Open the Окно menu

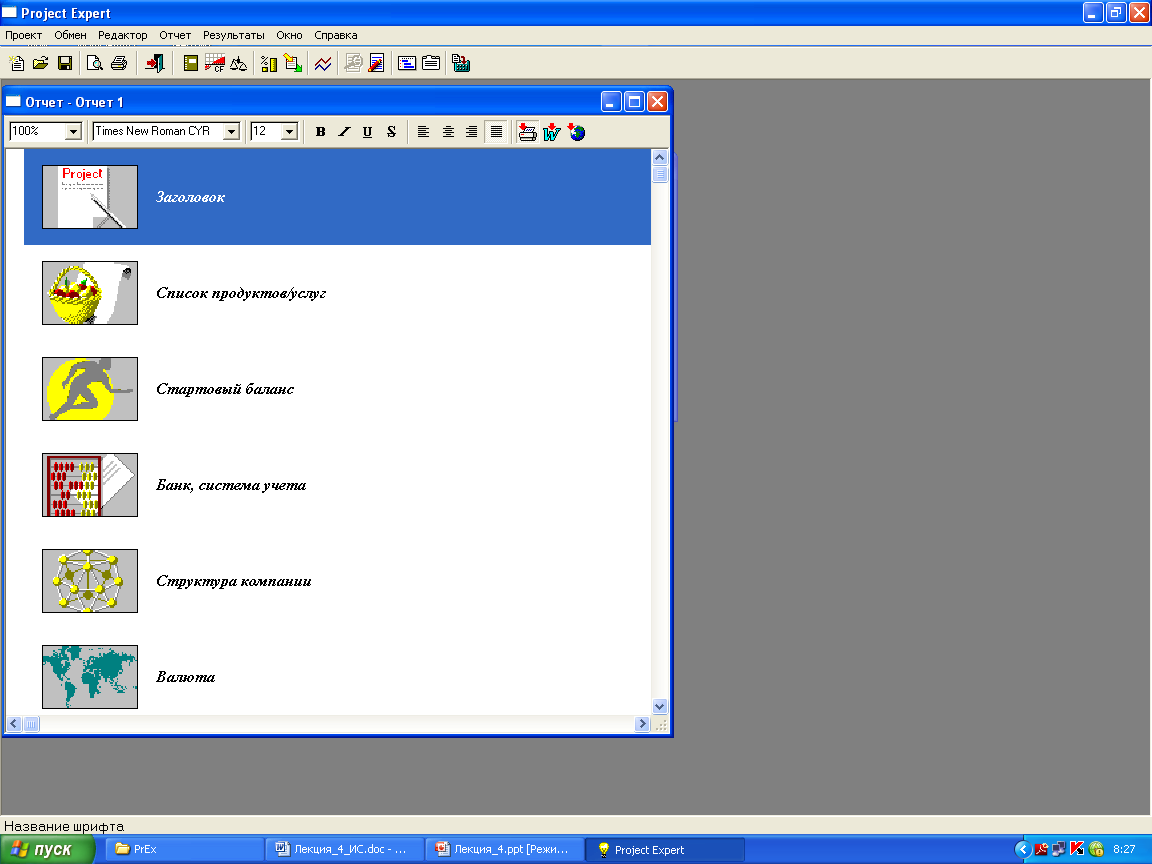click(x=289, y=35)
